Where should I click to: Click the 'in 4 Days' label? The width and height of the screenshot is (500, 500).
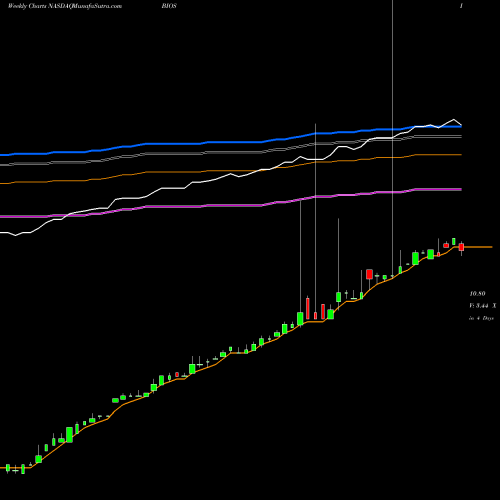tap(481, 318)
